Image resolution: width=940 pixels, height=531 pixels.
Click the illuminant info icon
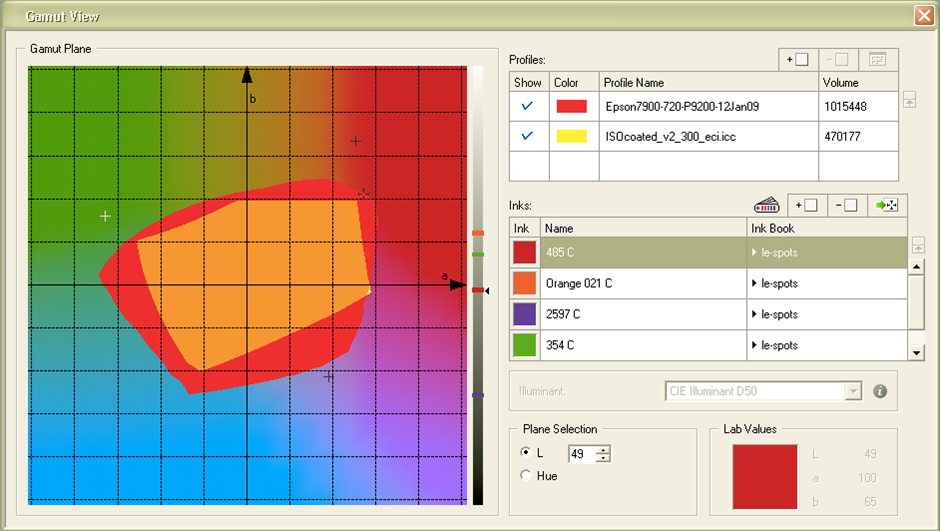pos(880,391)
